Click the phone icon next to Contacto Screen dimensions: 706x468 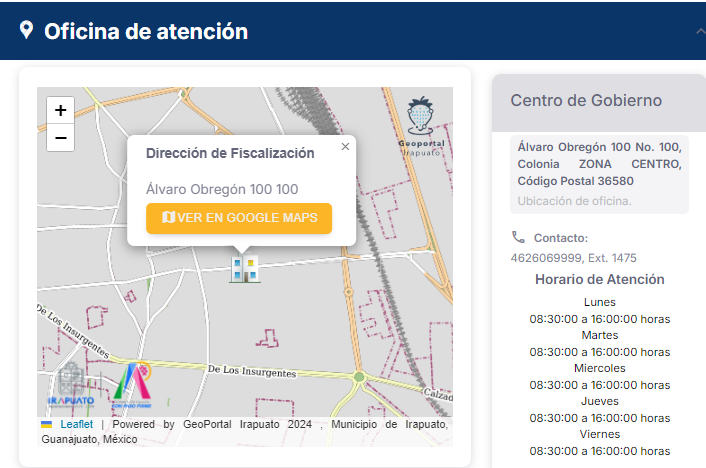click(x=518, y=237)
